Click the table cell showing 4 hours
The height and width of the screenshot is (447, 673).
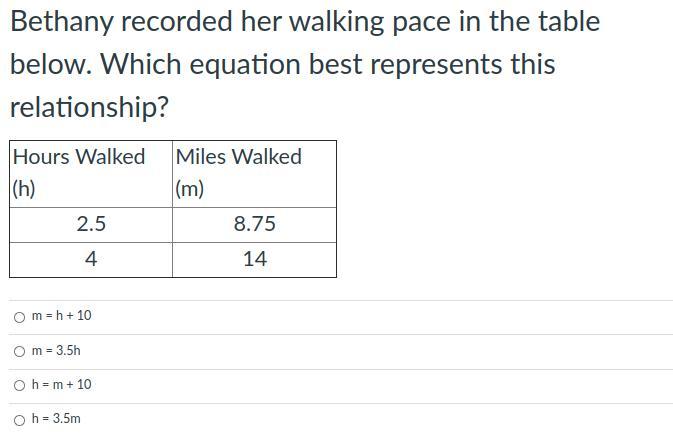91,259
